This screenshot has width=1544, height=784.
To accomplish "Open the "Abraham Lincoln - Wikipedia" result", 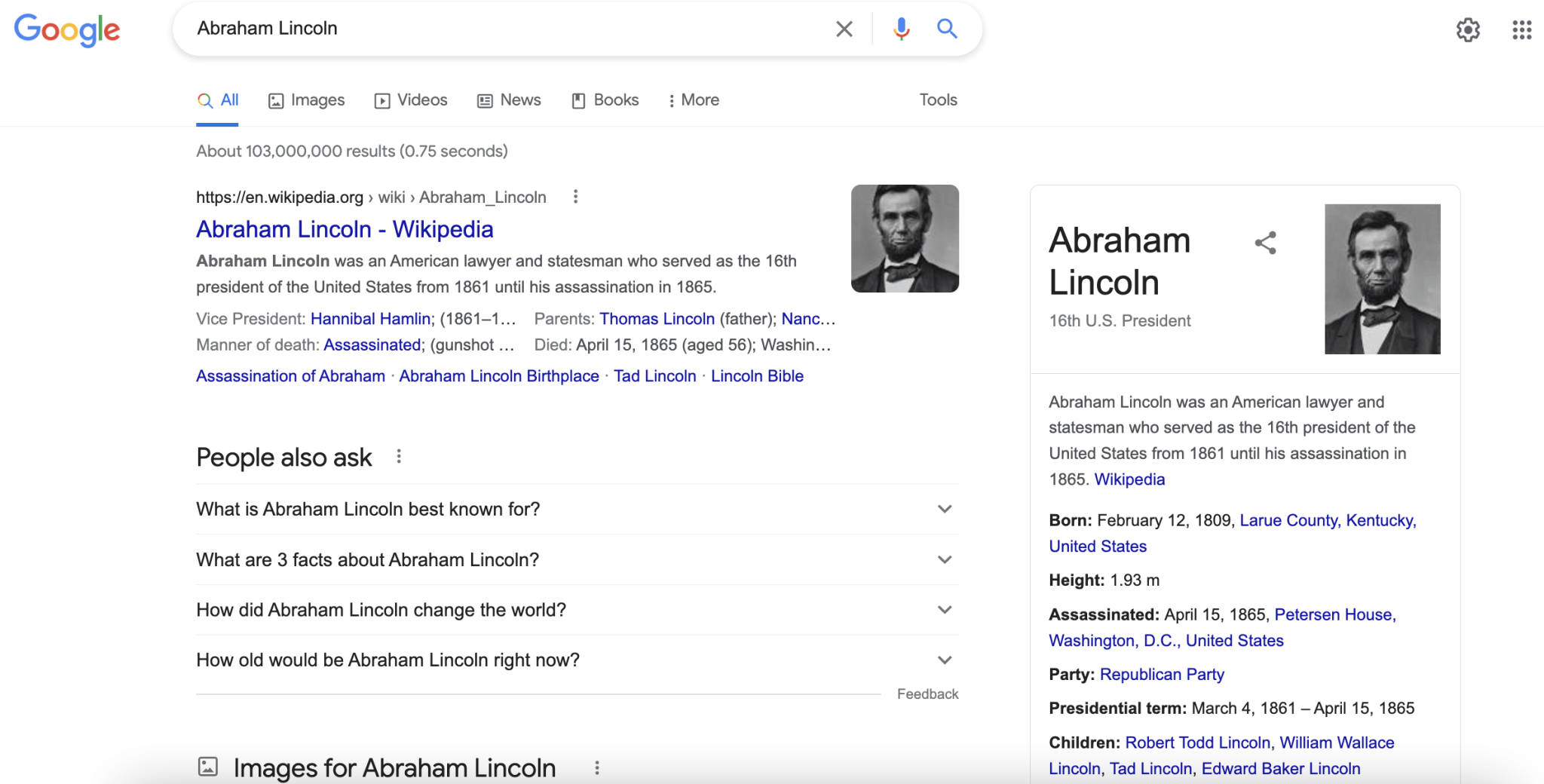I will [x=345, y=229].
